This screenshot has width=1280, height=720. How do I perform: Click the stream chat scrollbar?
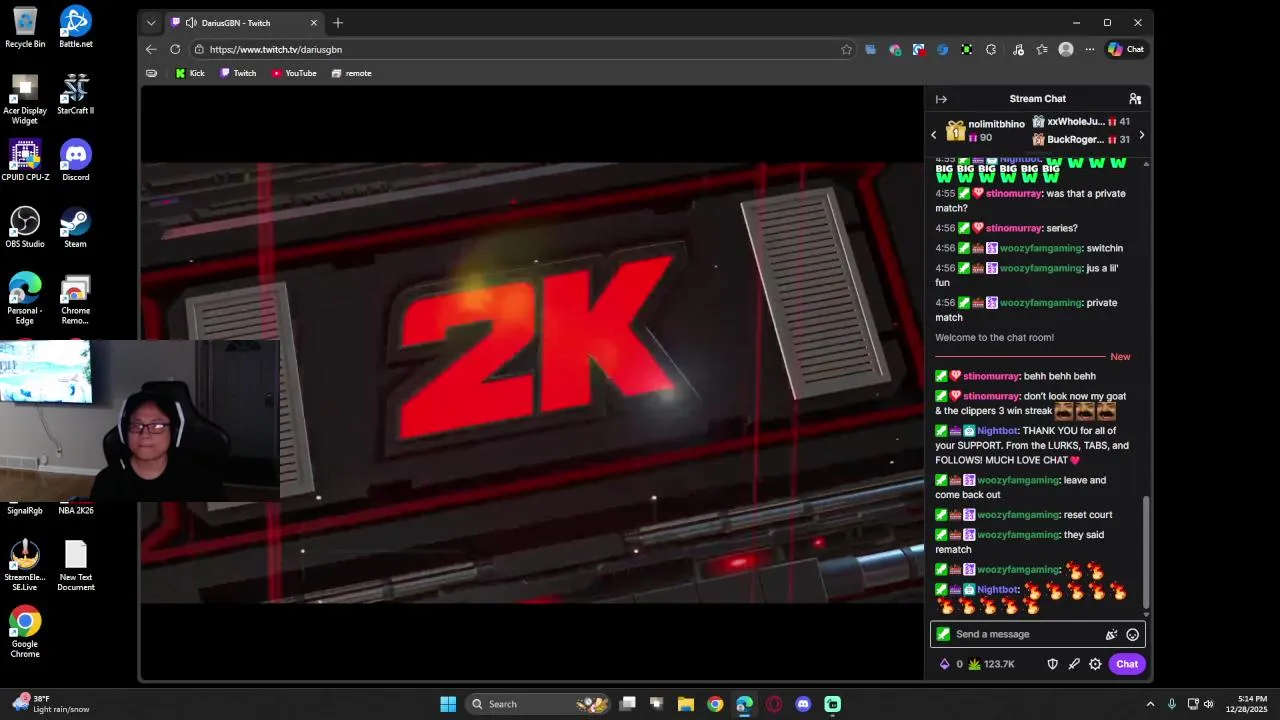1146,552
